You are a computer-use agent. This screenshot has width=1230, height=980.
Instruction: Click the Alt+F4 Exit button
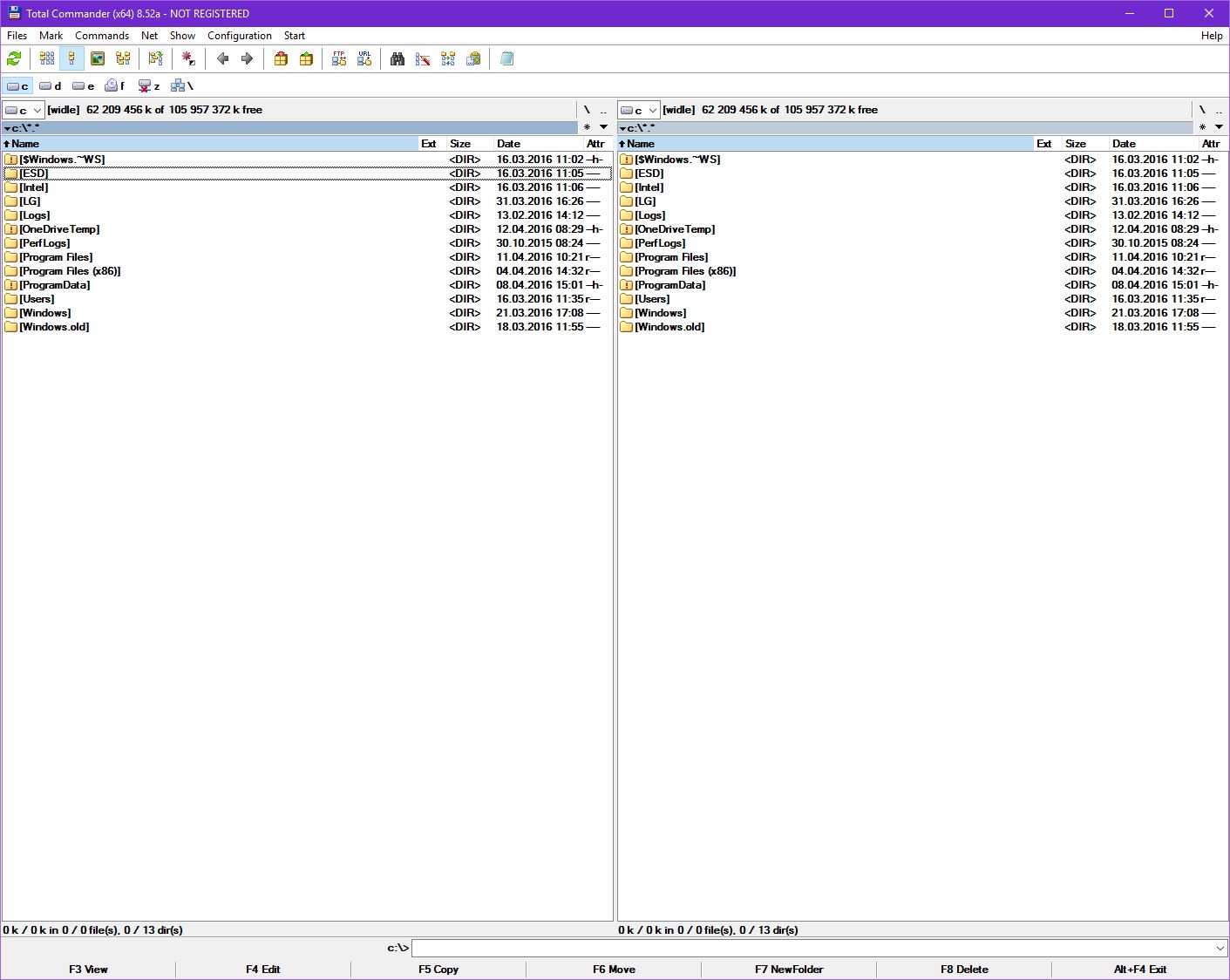1140,969
